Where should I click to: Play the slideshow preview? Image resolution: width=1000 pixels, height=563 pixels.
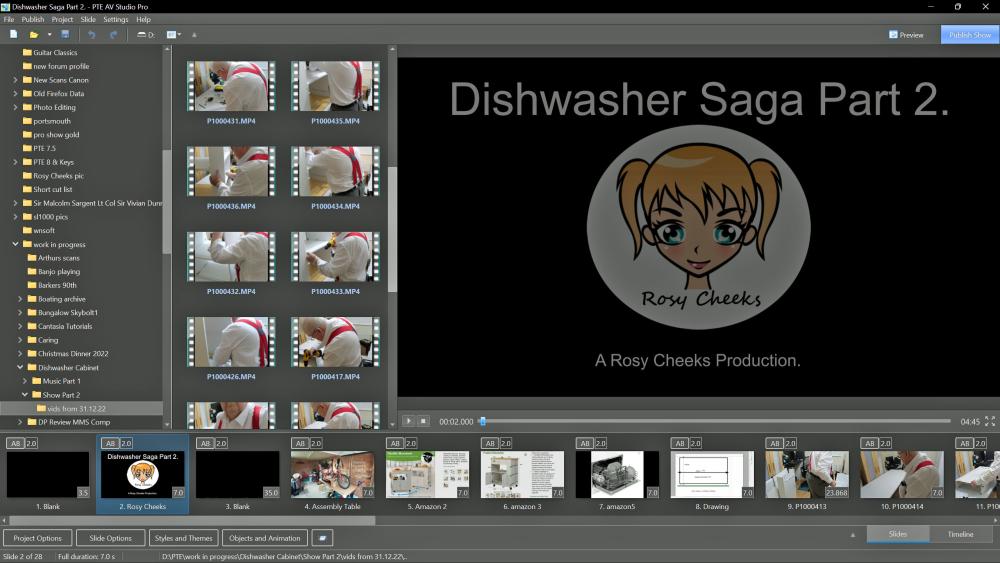pyautogui.click(x=408, y=421)
